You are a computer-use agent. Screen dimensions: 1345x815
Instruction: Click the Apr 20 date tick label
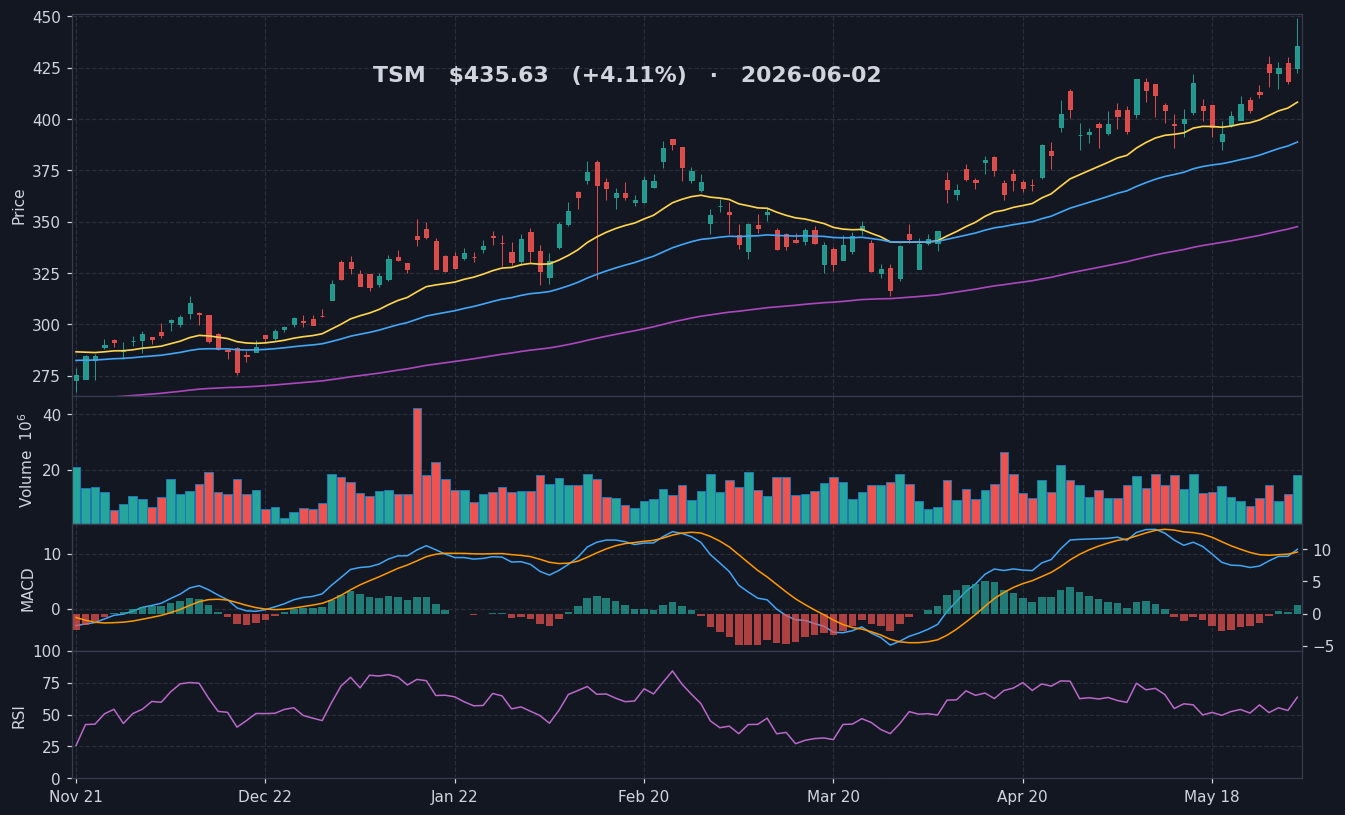1023,797
